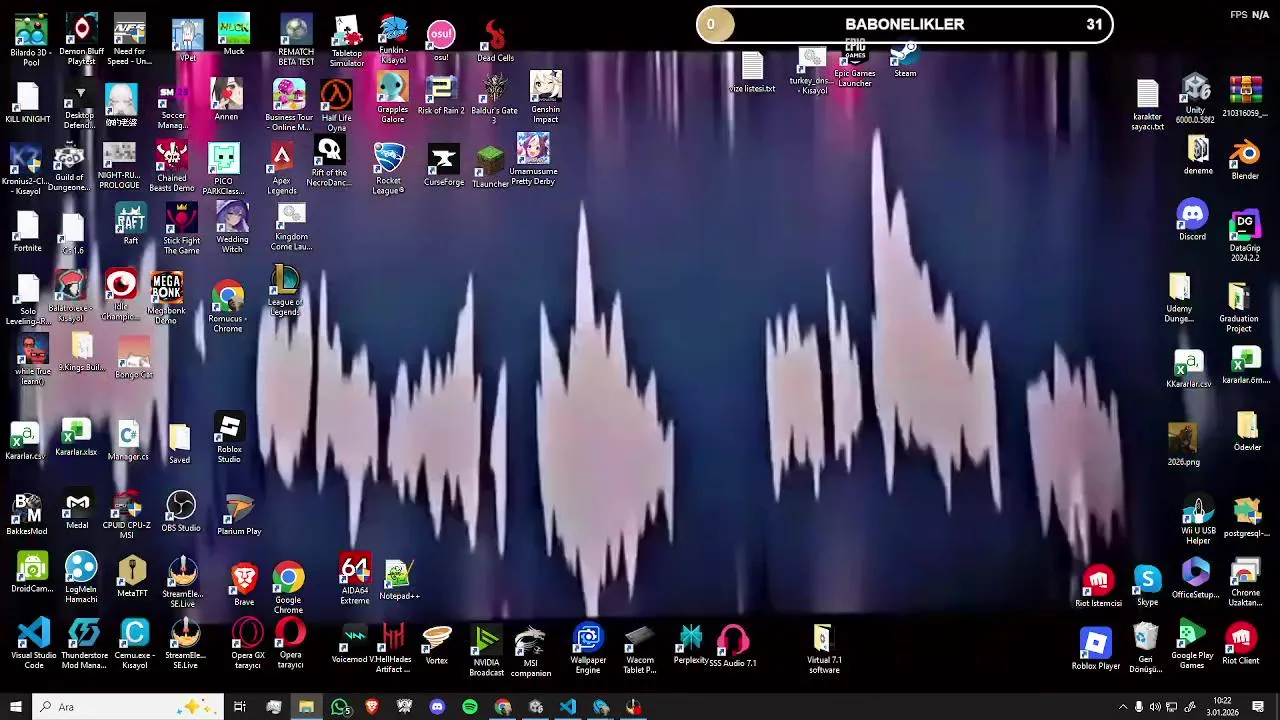This screenshot has width=1280, height=720.
Task: Select the Manager.cs file icon
Action: click(128, 441)
